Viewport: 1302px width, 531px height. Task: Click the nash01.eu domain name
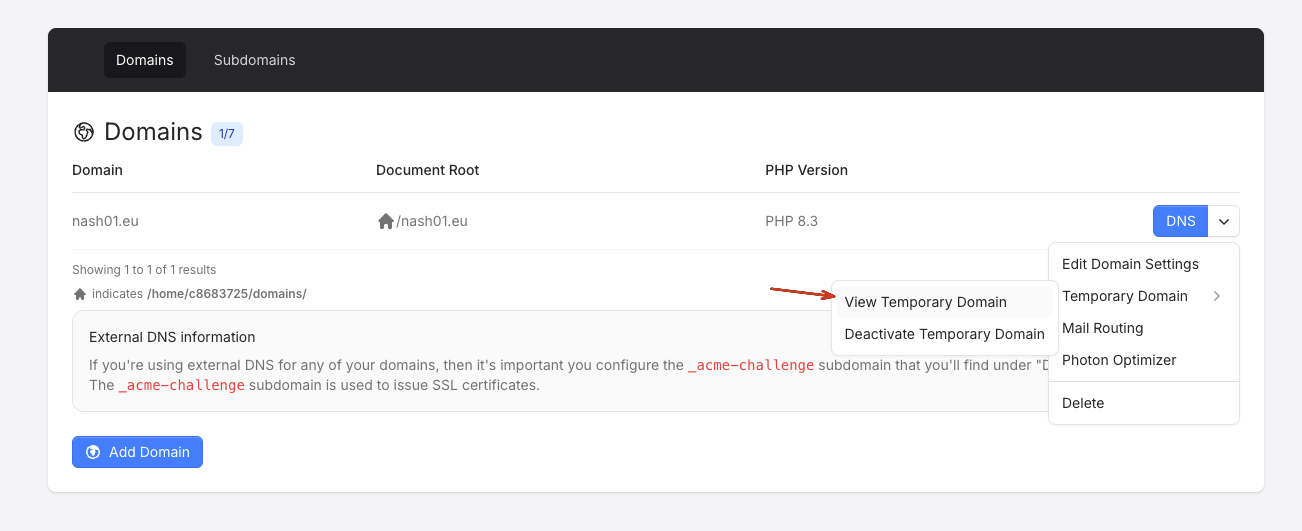(x=105, y=221)
